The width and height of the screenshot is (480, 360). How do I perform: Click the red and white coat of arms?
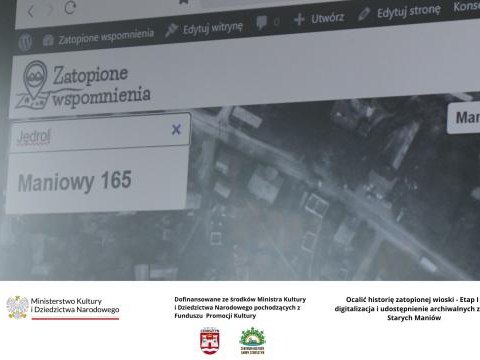tap(210, 341)
